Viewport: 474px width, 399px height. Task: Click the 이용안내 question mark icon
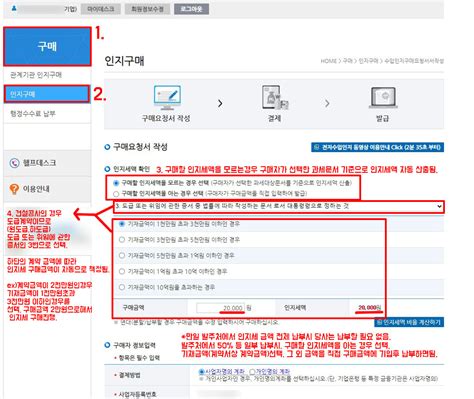click(14, 189)
